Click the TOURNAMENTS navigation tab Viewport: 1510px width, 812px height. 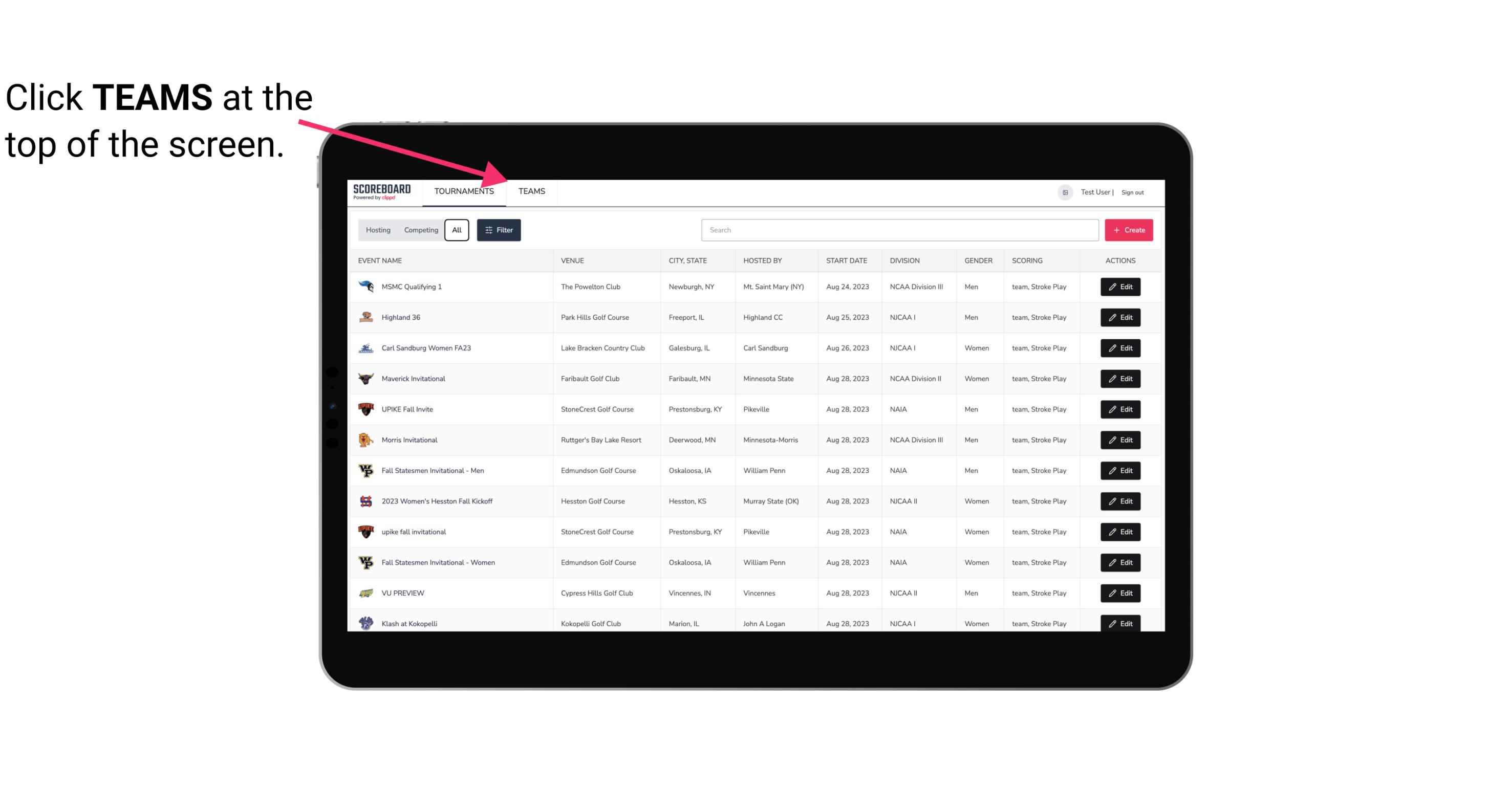tap(464, 191)
